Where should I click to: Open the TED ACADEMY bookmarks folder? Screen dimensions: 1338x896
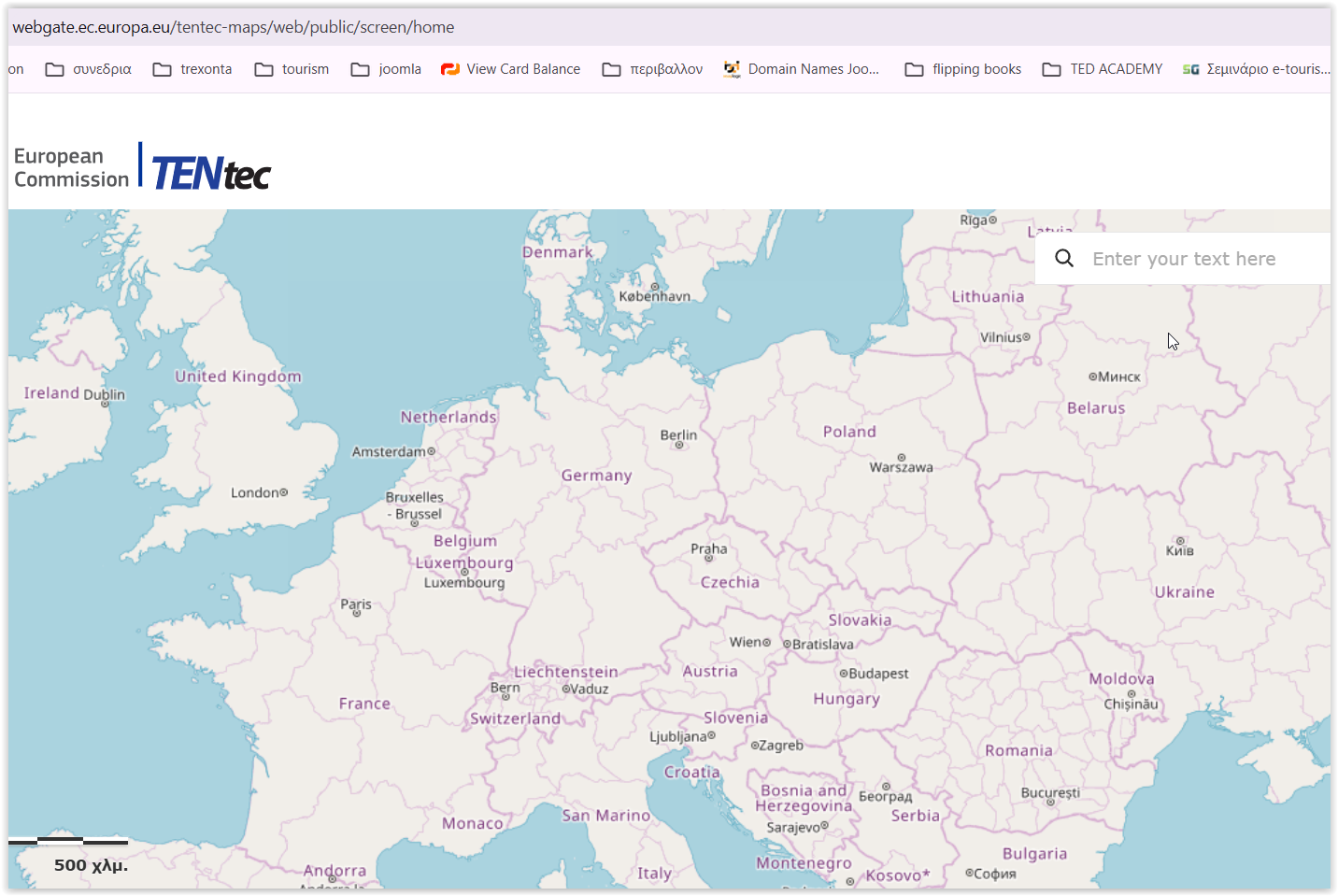point(1103,69)
